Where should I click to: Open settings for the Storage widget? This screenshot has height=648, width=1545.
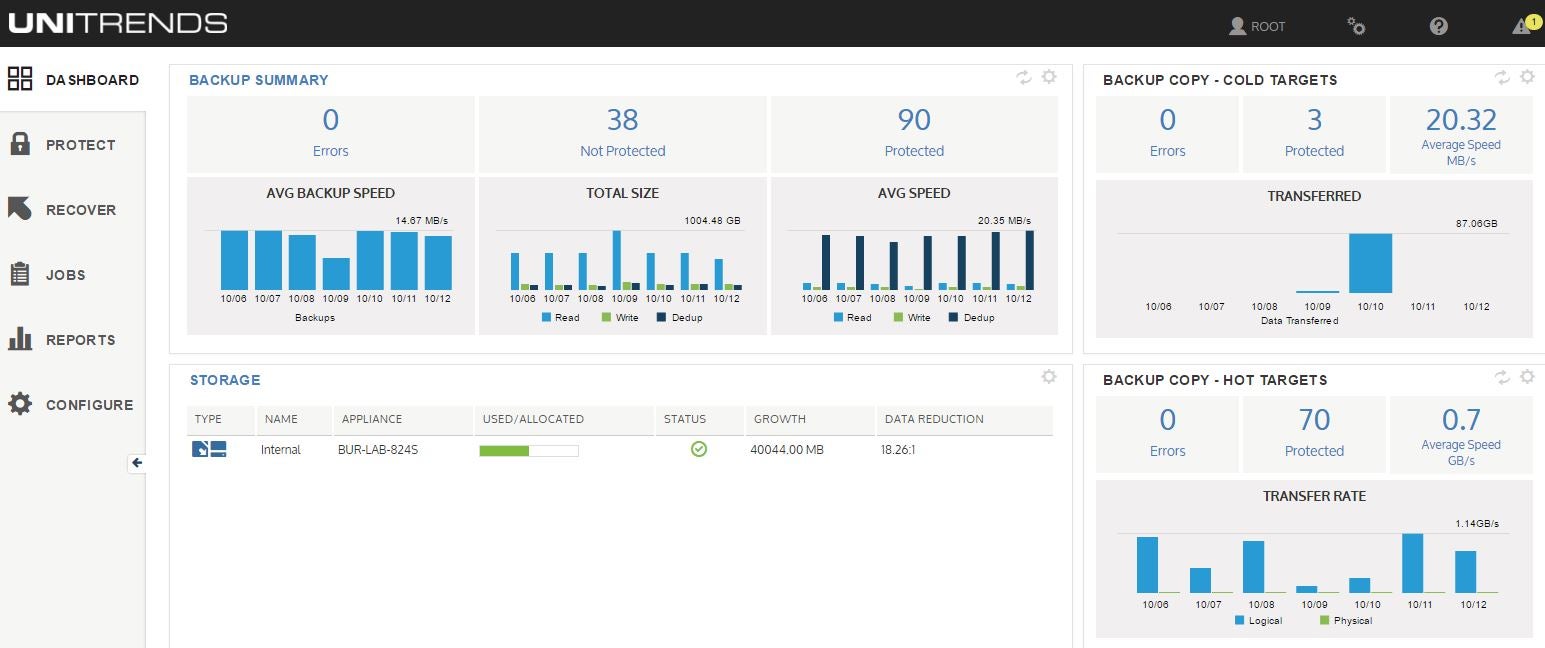pos(1049,377)
